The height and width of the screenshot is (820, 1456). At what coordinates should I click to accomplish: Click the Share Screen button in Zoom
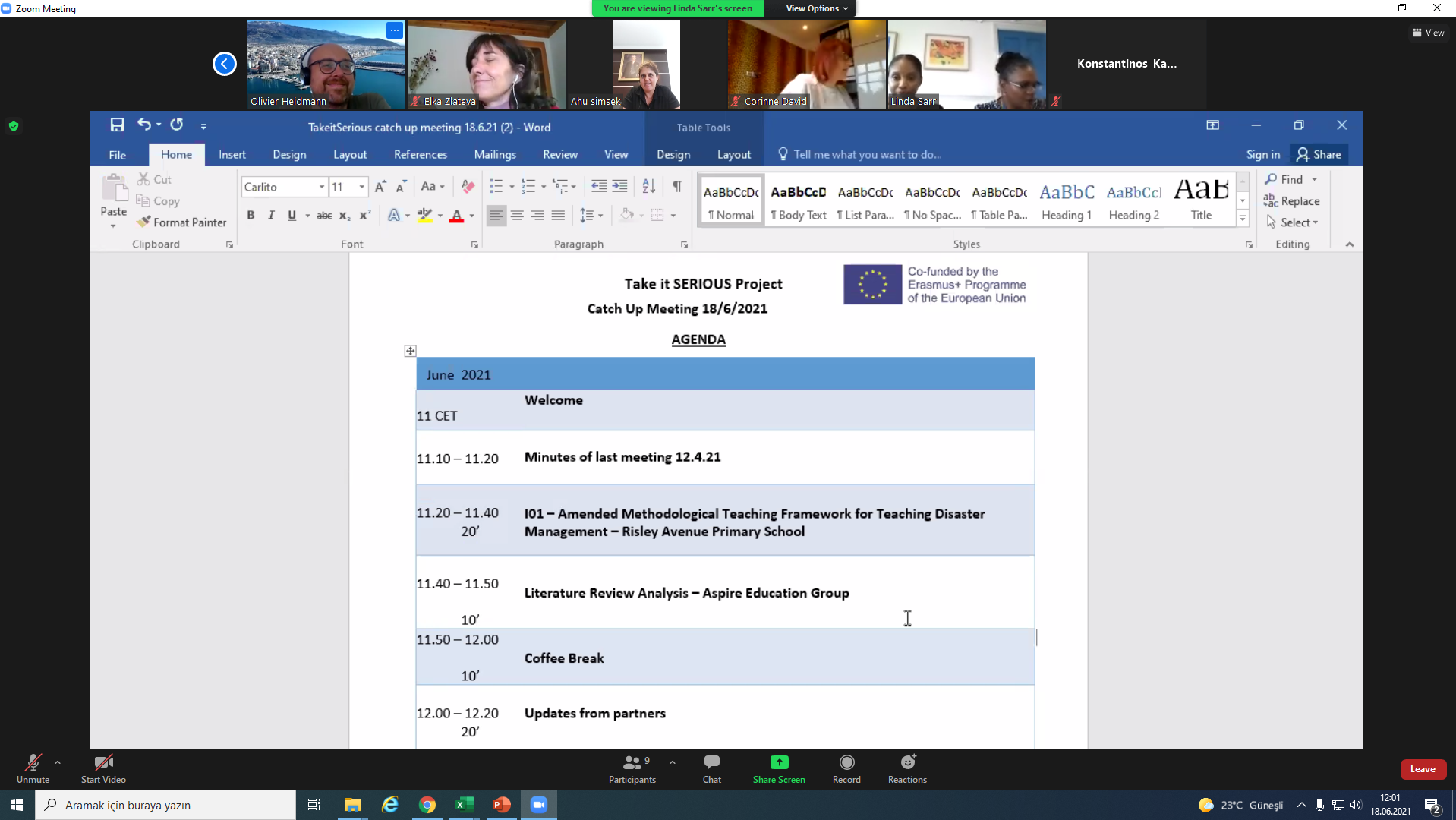[x=778, y=768]
